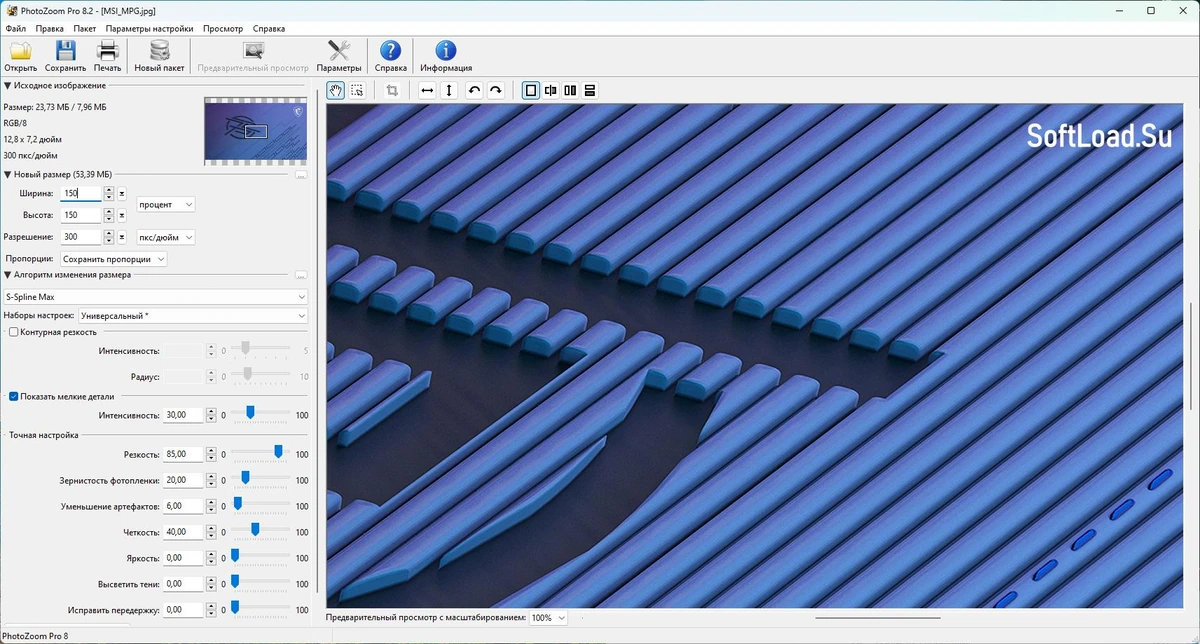
Task: Increase Ширина with the up stepper arrow
Action: [x=109, y=190]
